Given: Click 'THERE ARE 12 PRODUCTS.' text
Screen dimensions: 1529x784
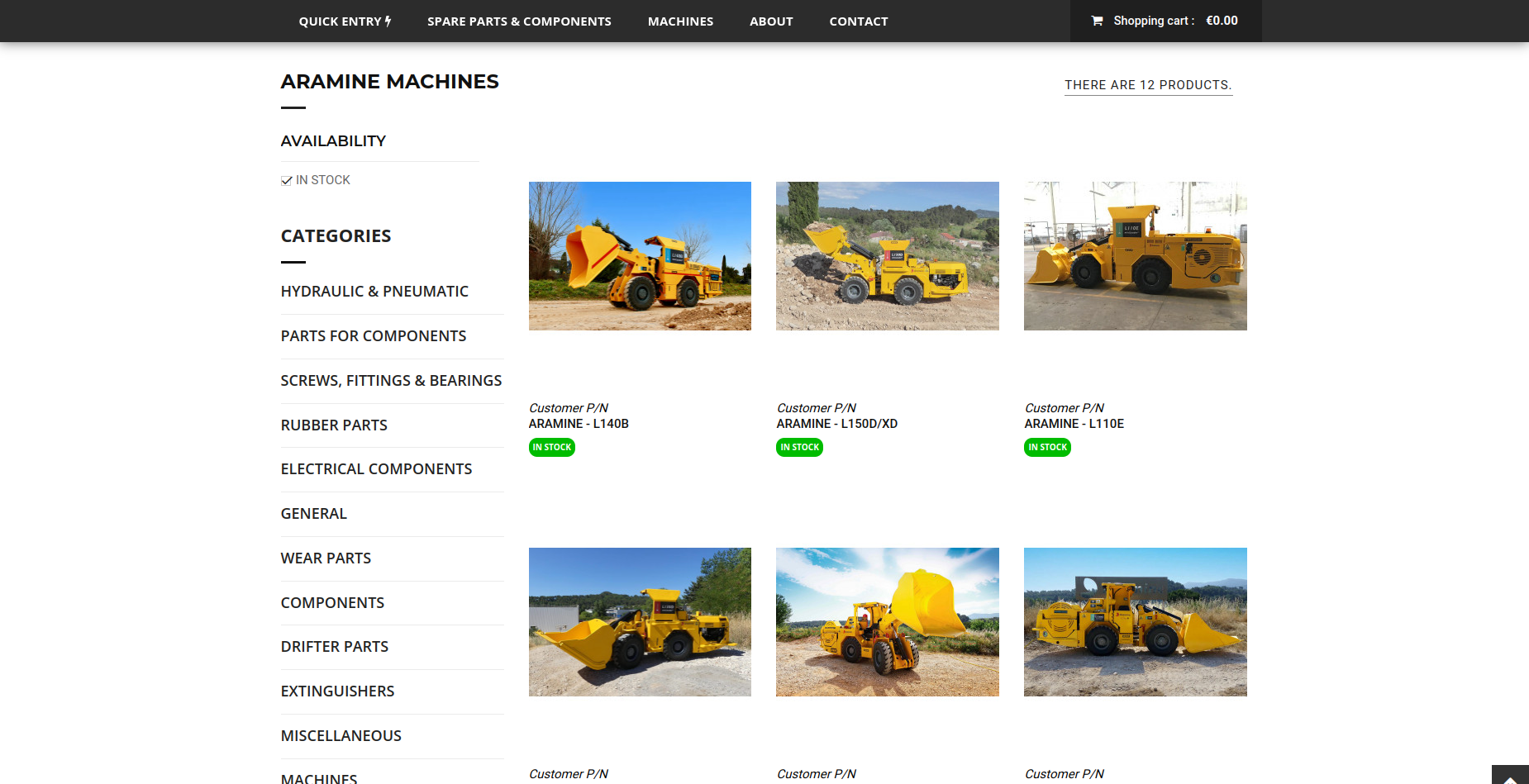Looking at the screenshot, I should [1148, 85].
